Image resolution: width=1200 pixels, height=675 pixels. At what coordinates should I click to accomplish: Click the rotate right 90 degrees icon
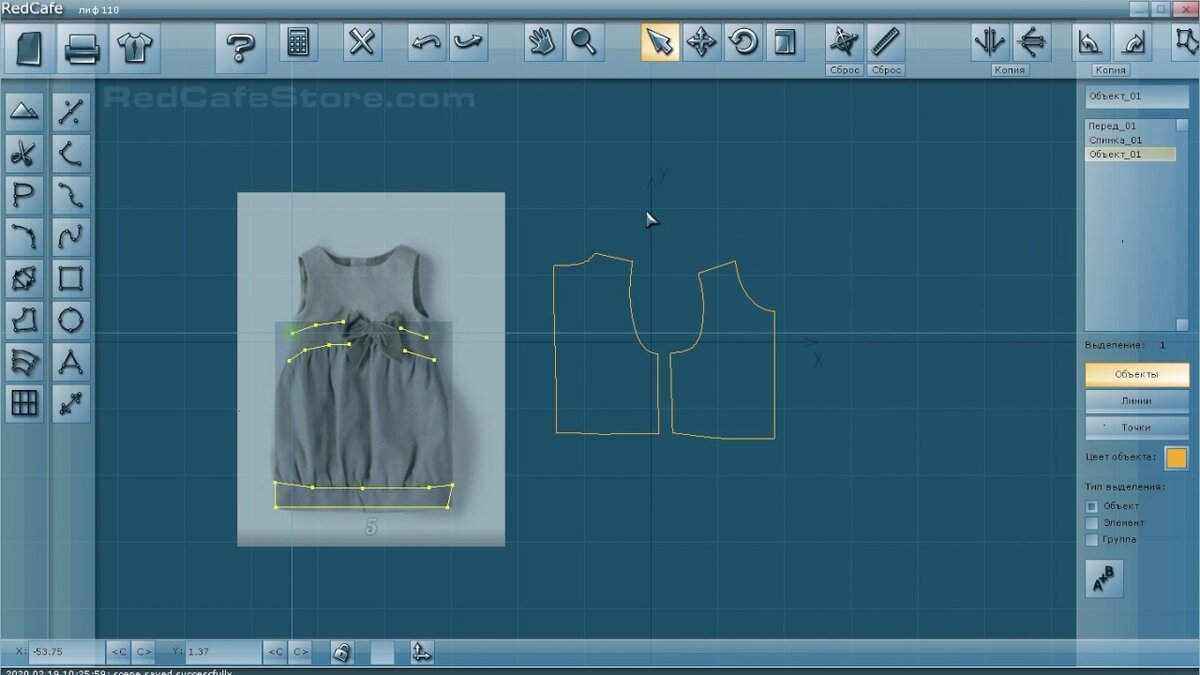[1132, 42]
